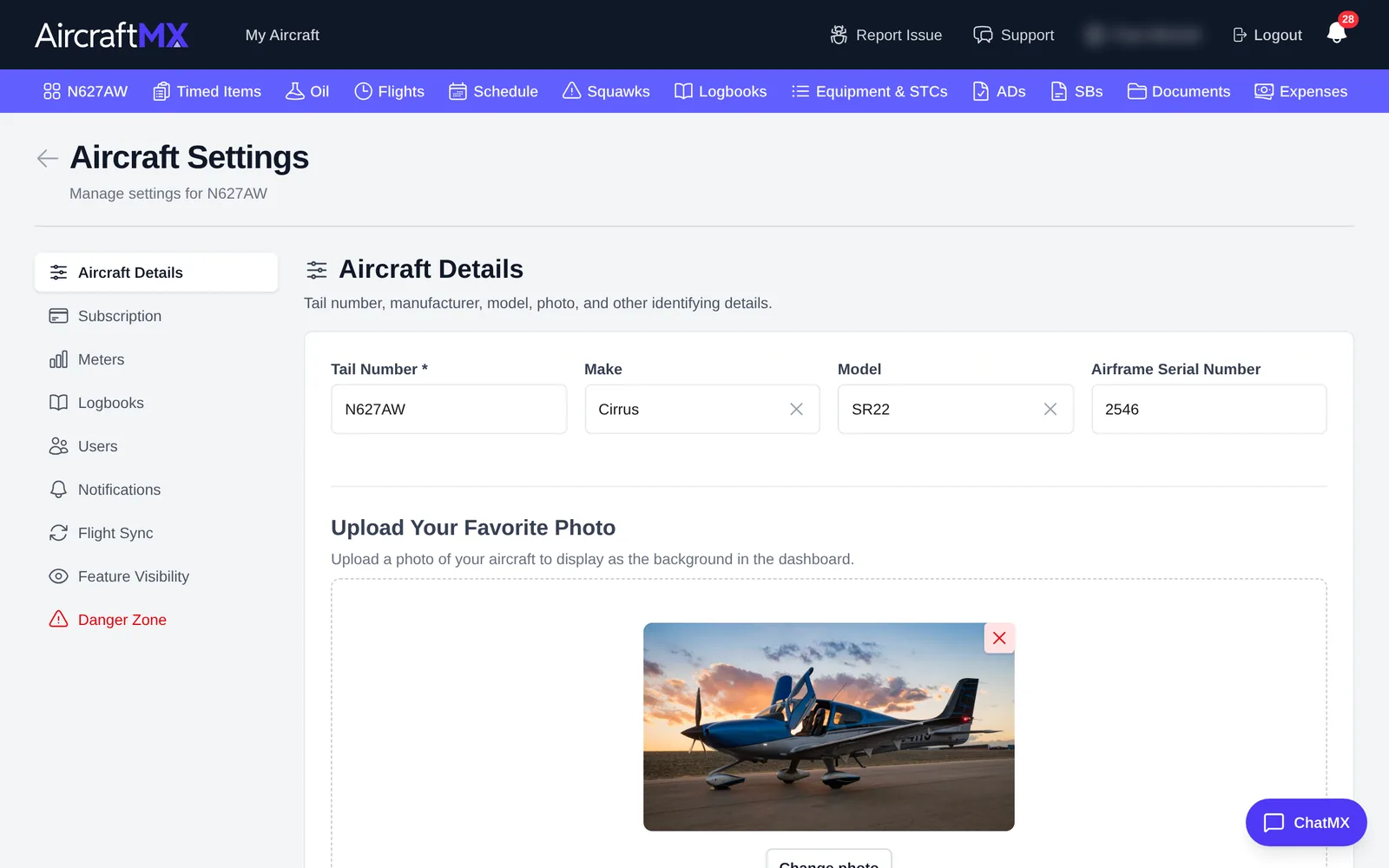Click Logout in the header
The image size is (1389, 868).
coord(1267,35)
